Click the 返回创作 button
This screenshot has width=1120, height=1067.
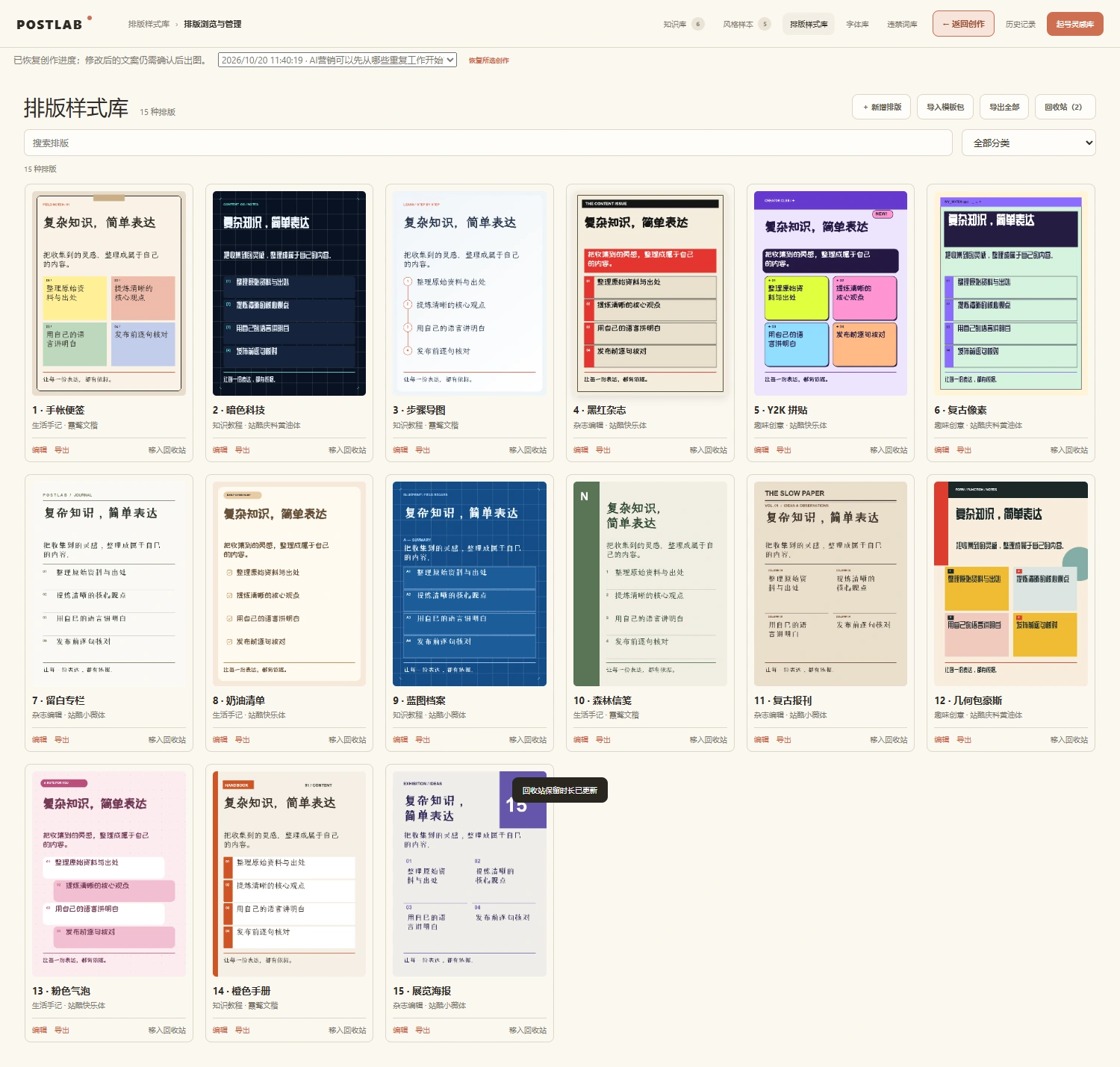pyautogui.click(x=963, y=24)
